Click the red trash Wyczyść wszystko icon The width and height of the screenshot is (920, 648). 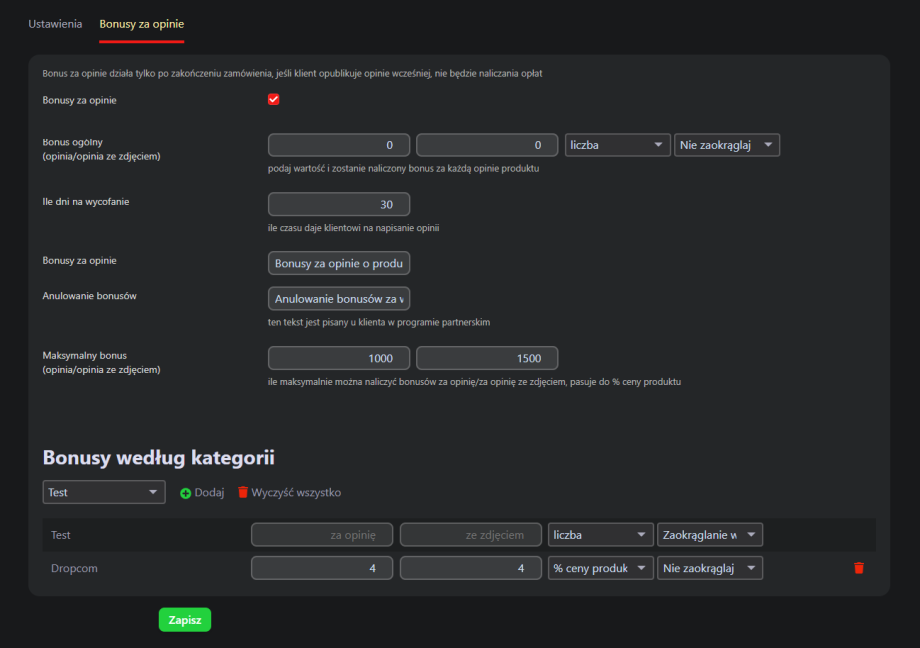pyautogui.click(x=243, y=493)
